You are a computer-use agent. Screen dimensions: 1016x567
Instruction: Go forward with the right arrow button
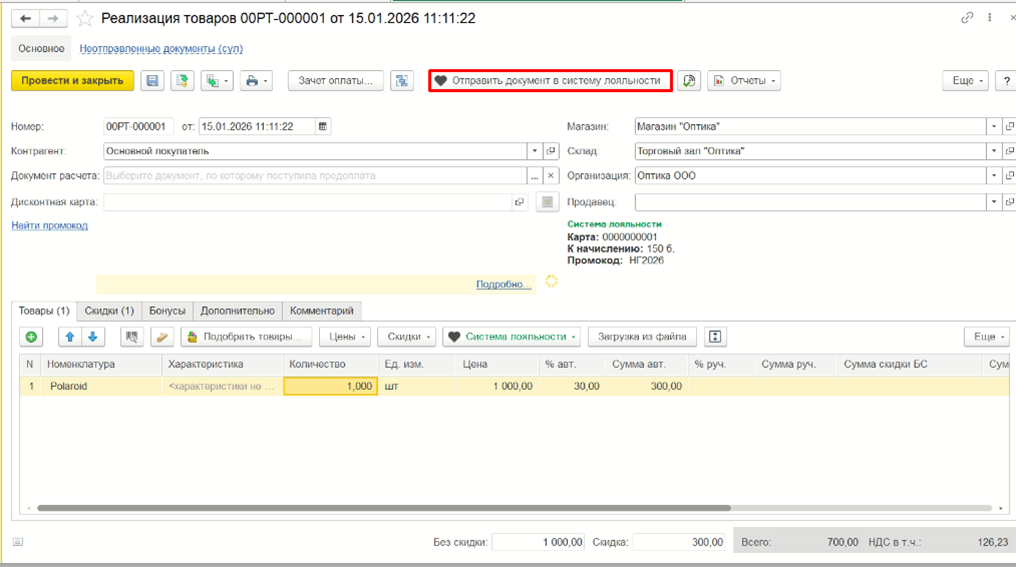pyautogui.click(x=53, y=19)
